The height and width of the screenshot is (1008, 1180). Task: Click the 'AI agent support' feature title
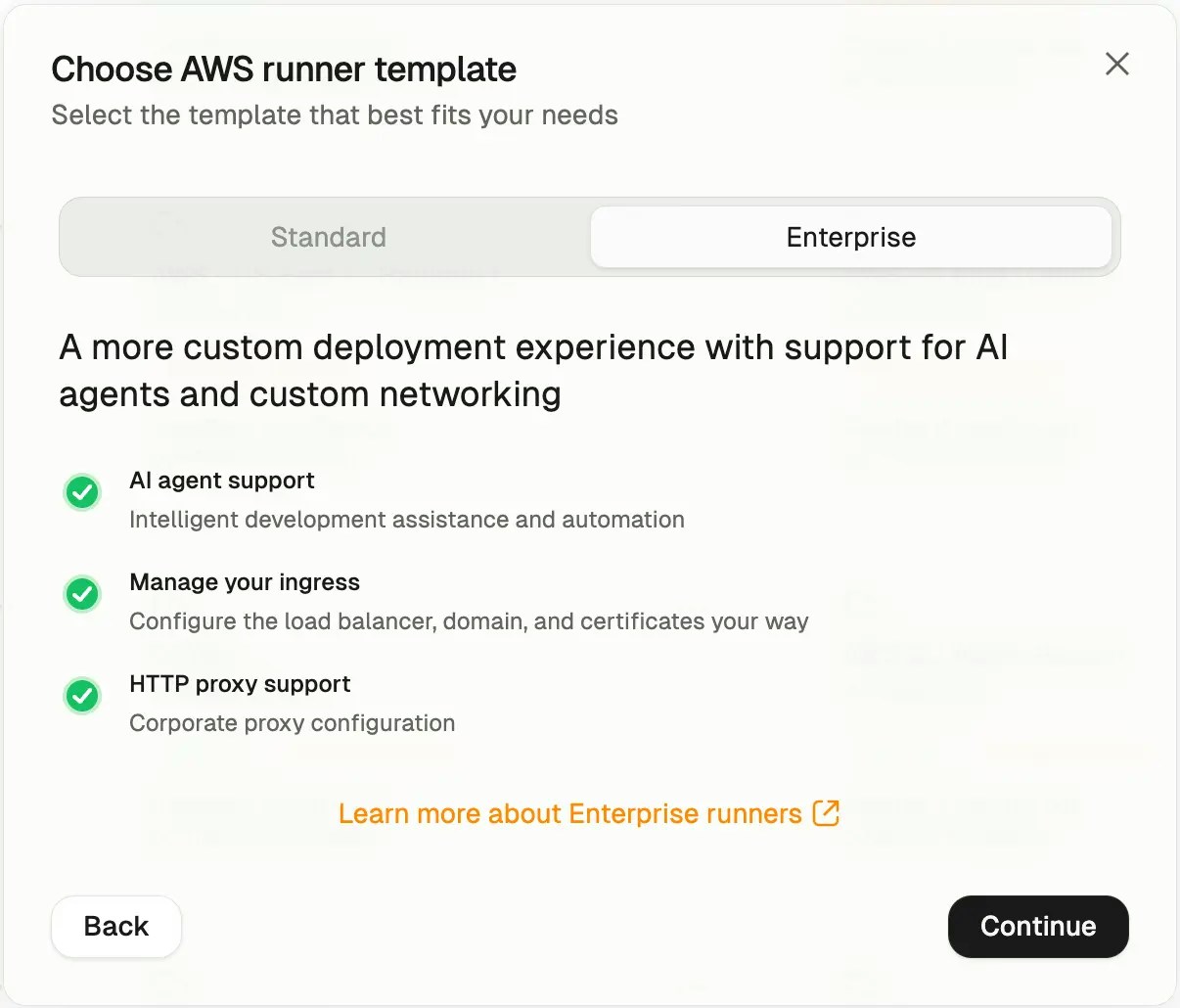222,481
